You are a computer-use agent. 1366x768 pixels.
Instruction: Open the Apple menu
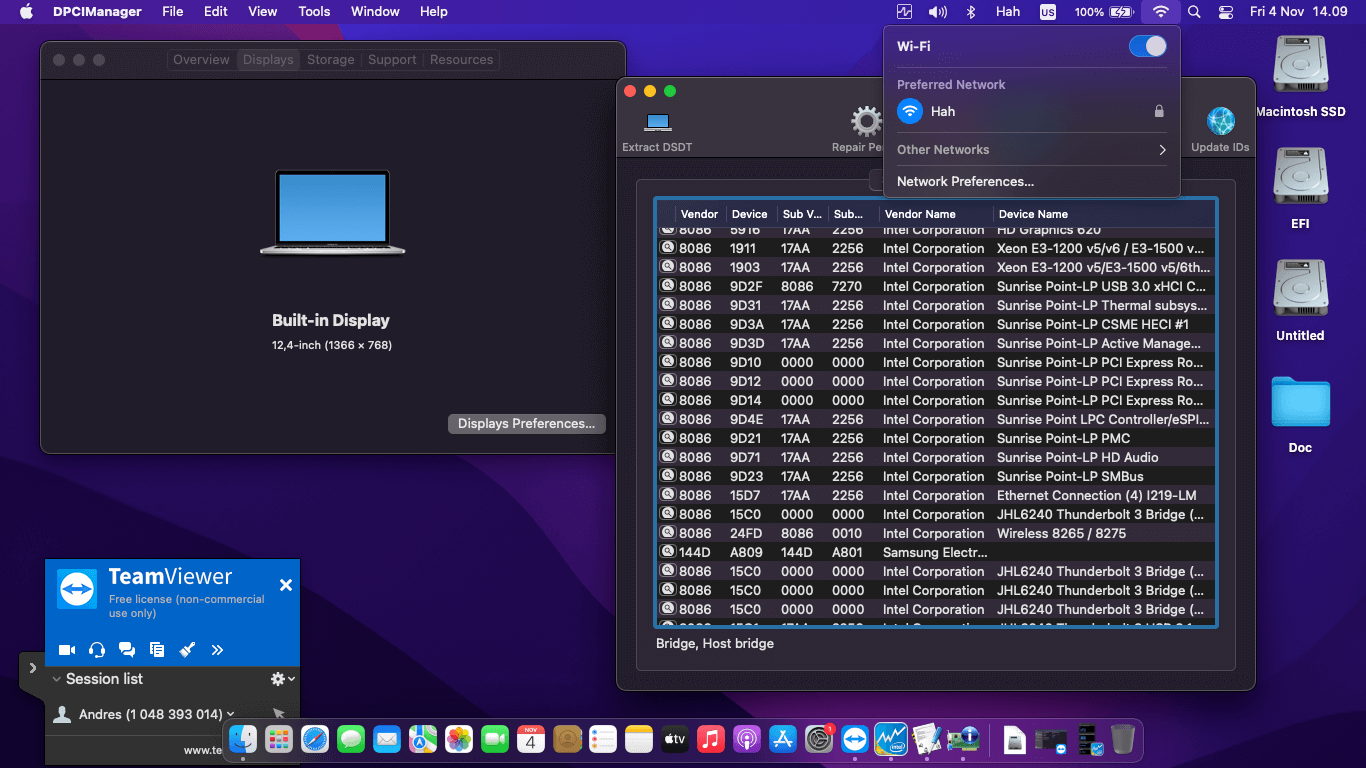[x=27, y=12]
